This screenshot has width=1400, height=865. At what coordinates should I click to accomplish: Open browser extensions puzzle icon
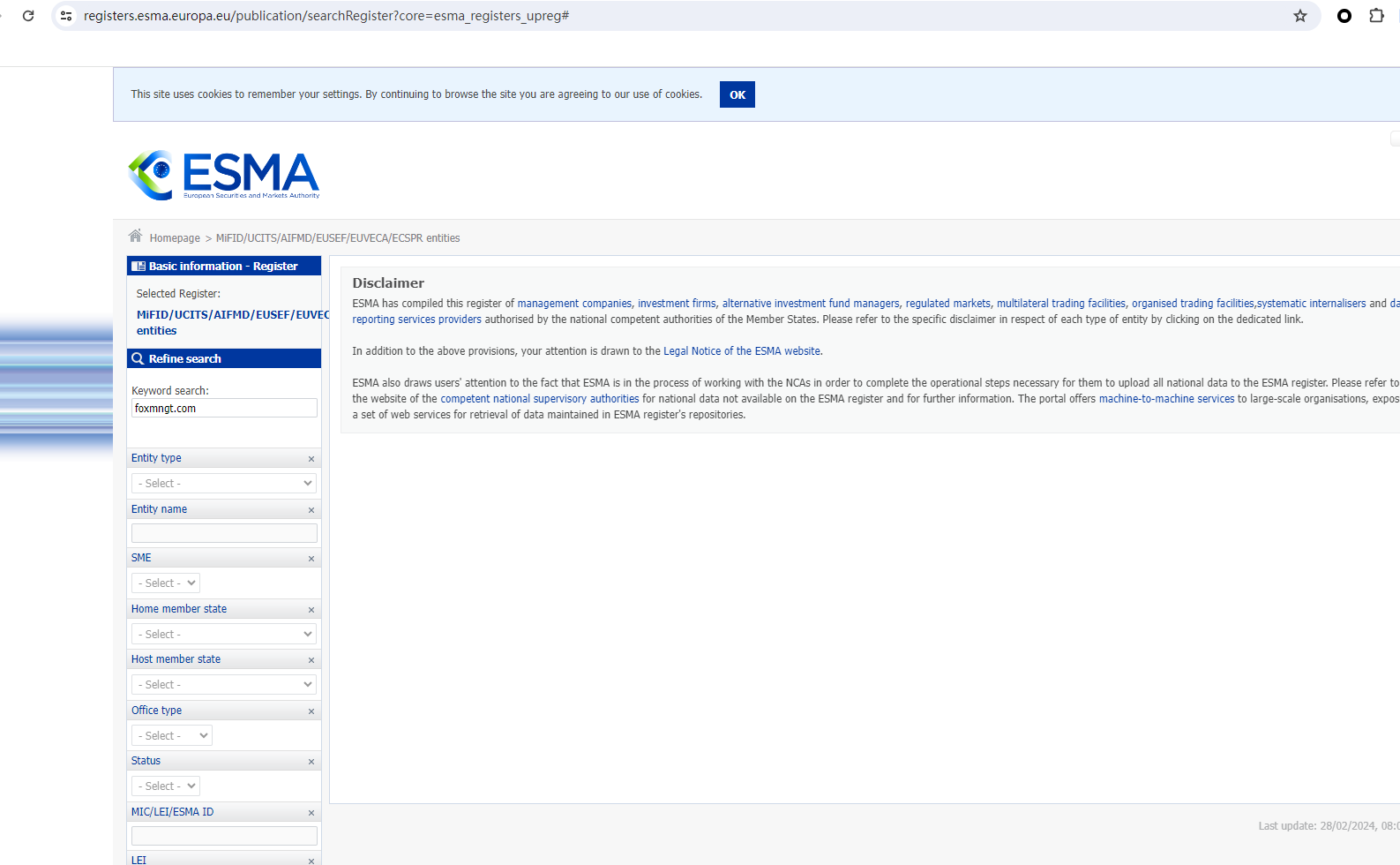(x=1376, y=16)
